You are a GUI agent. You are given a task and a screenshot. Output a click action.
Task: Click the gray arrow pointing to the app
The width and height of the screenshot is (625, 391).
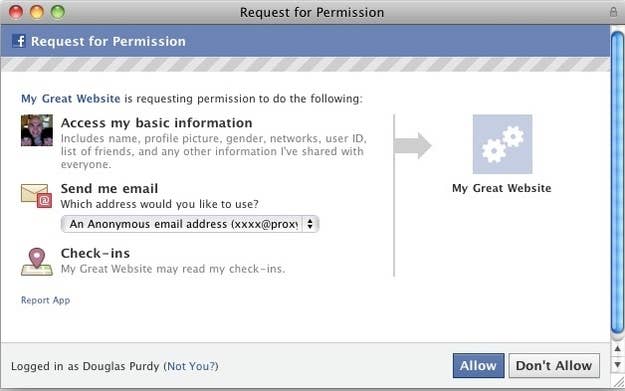point(413,145)
